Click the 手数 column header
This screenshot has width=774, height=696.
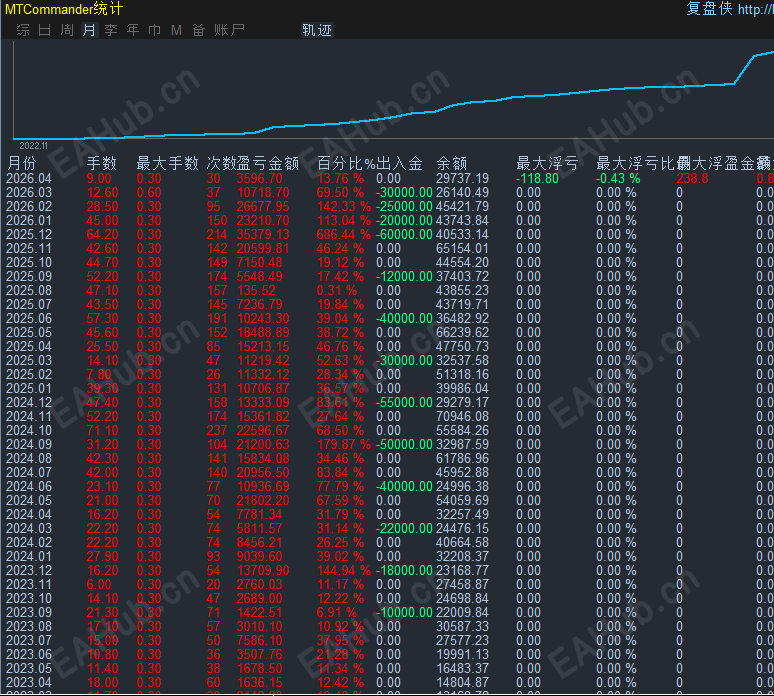102,163
